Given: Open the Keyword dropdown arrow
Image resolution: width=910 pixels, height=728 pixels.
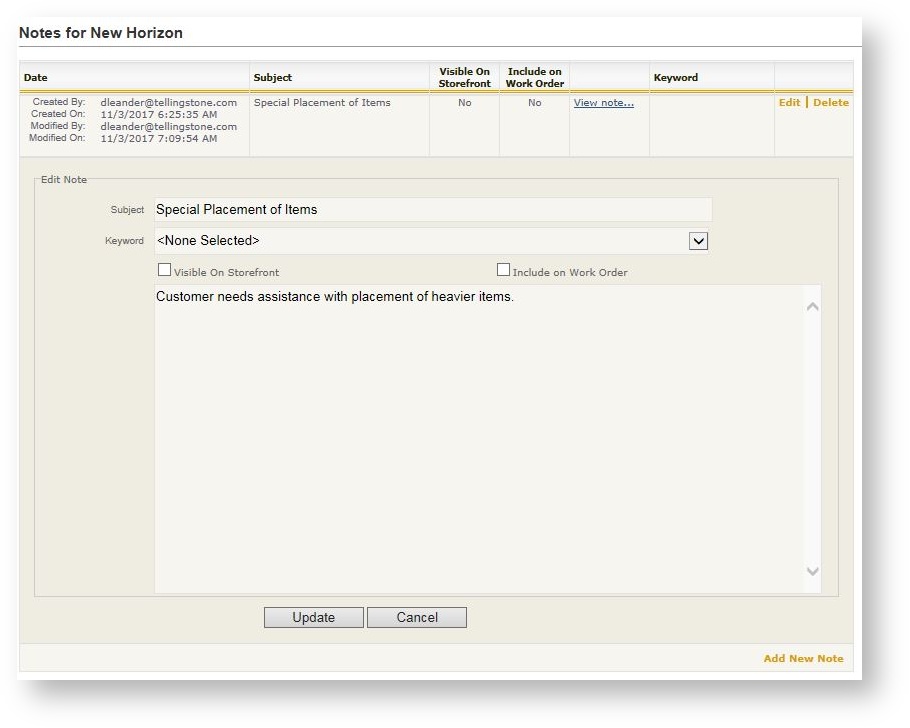Looking at the screenshot, I should tap(698, 240).
